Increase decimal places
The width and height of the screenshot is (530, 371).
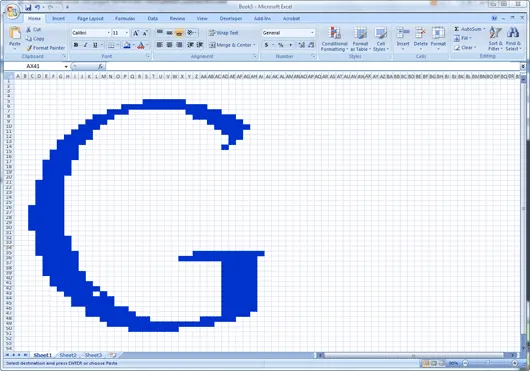tap(302, 45)
